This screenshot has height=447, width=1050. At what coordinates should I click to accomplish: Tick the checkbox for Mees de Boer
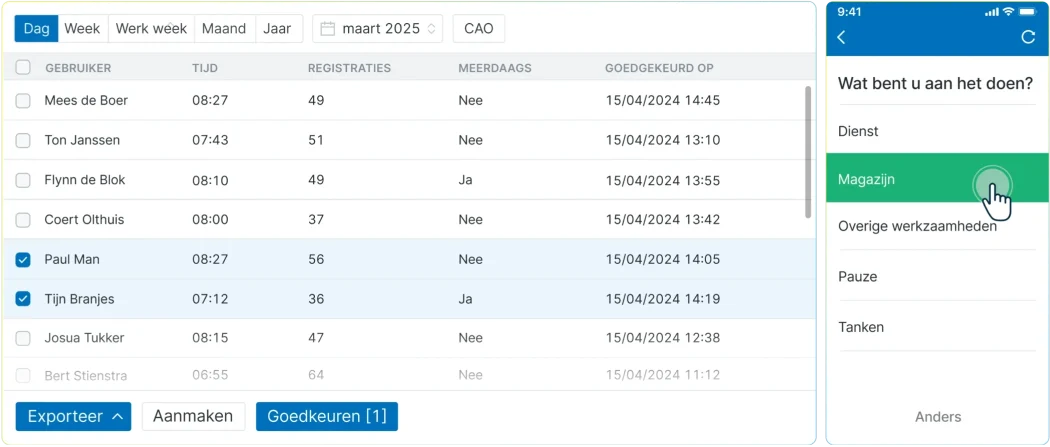click(x=23, y=101)
